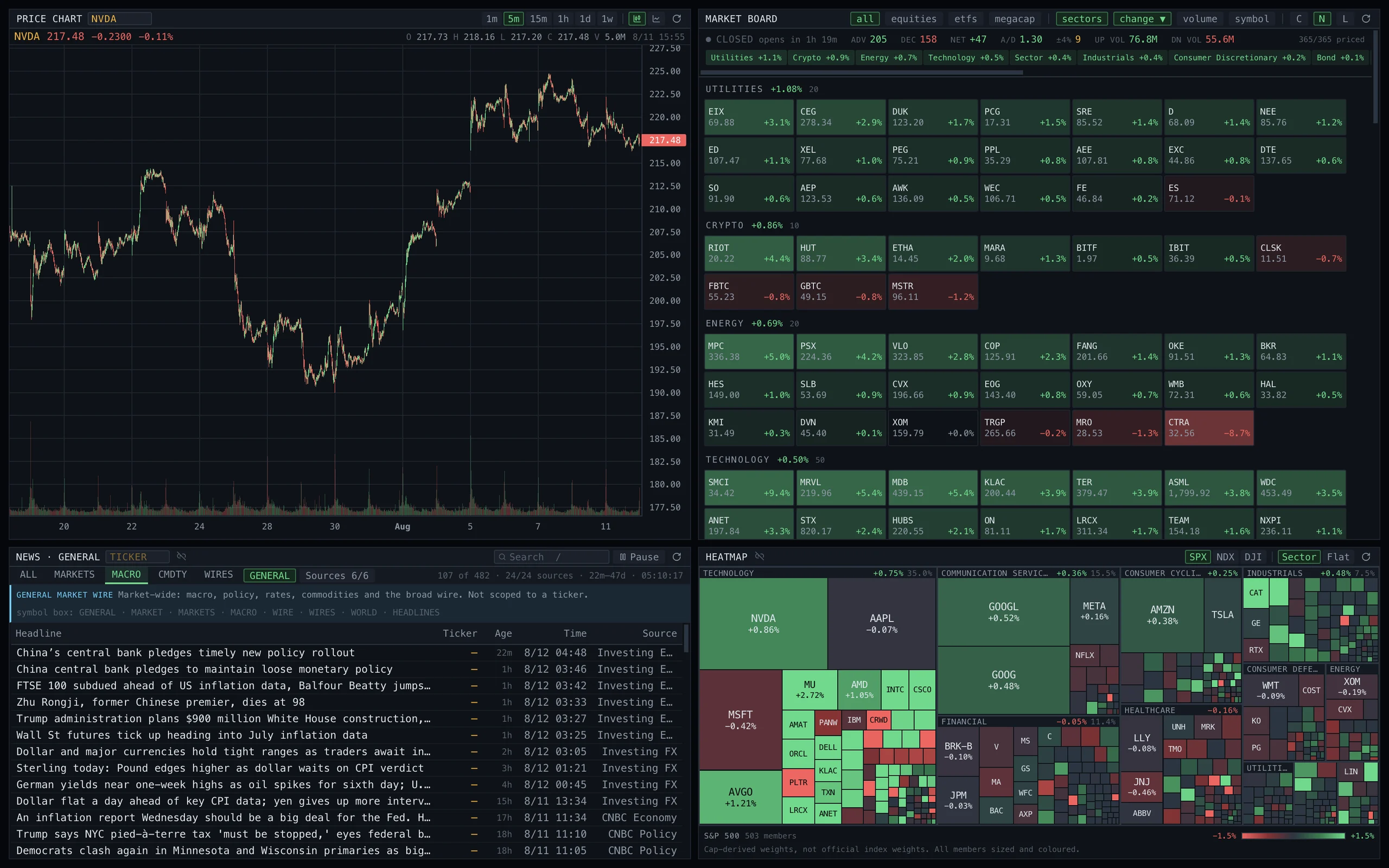1389x868 pixels.
Task: Refresh the heatmap panel
Action: (1366, 557)
